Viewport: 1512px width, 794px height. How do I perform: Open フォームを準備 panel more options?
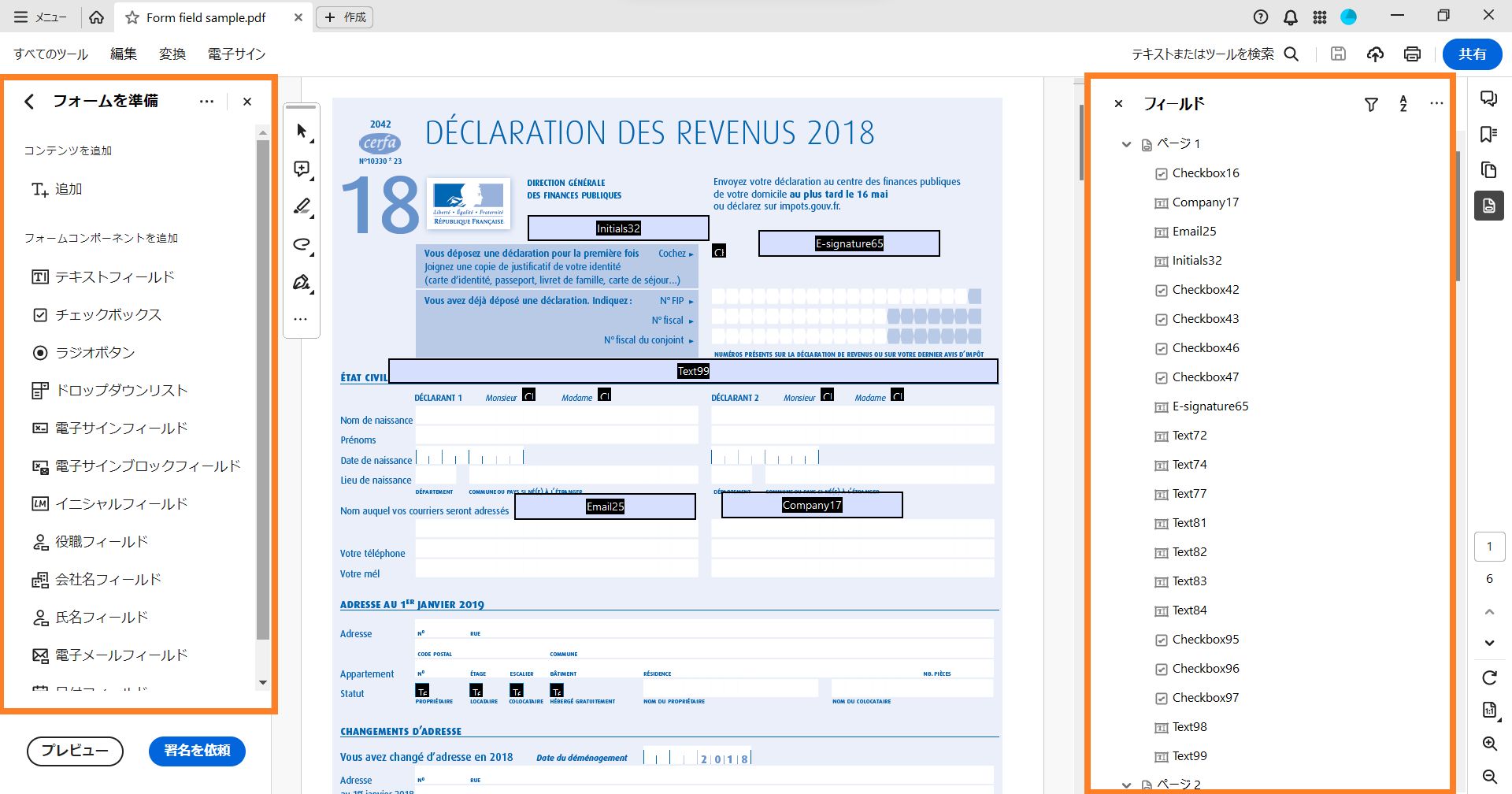[206, 101]
